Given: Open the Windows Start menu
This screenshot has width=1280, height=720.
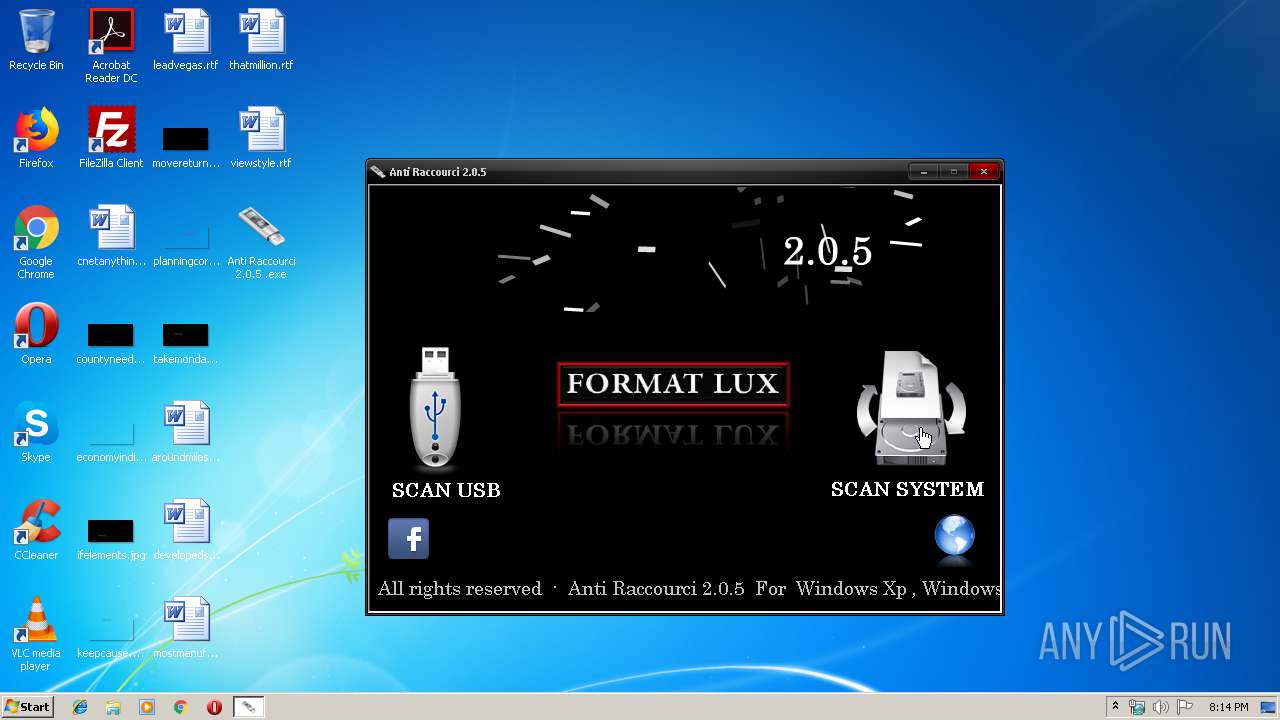Looking at the screenshot, I should point(27,707).
